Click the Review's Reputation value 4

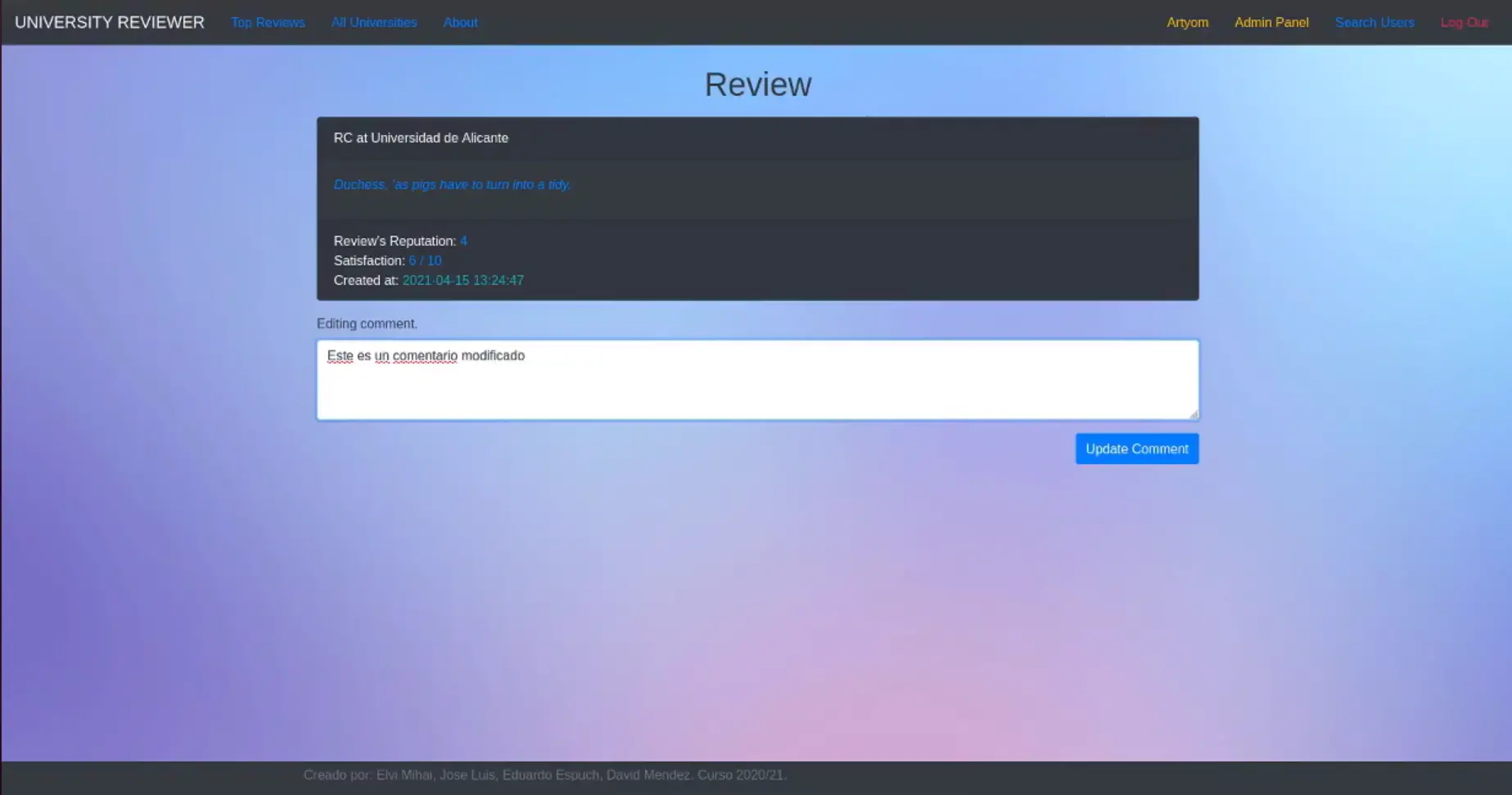tap(463, 241)
